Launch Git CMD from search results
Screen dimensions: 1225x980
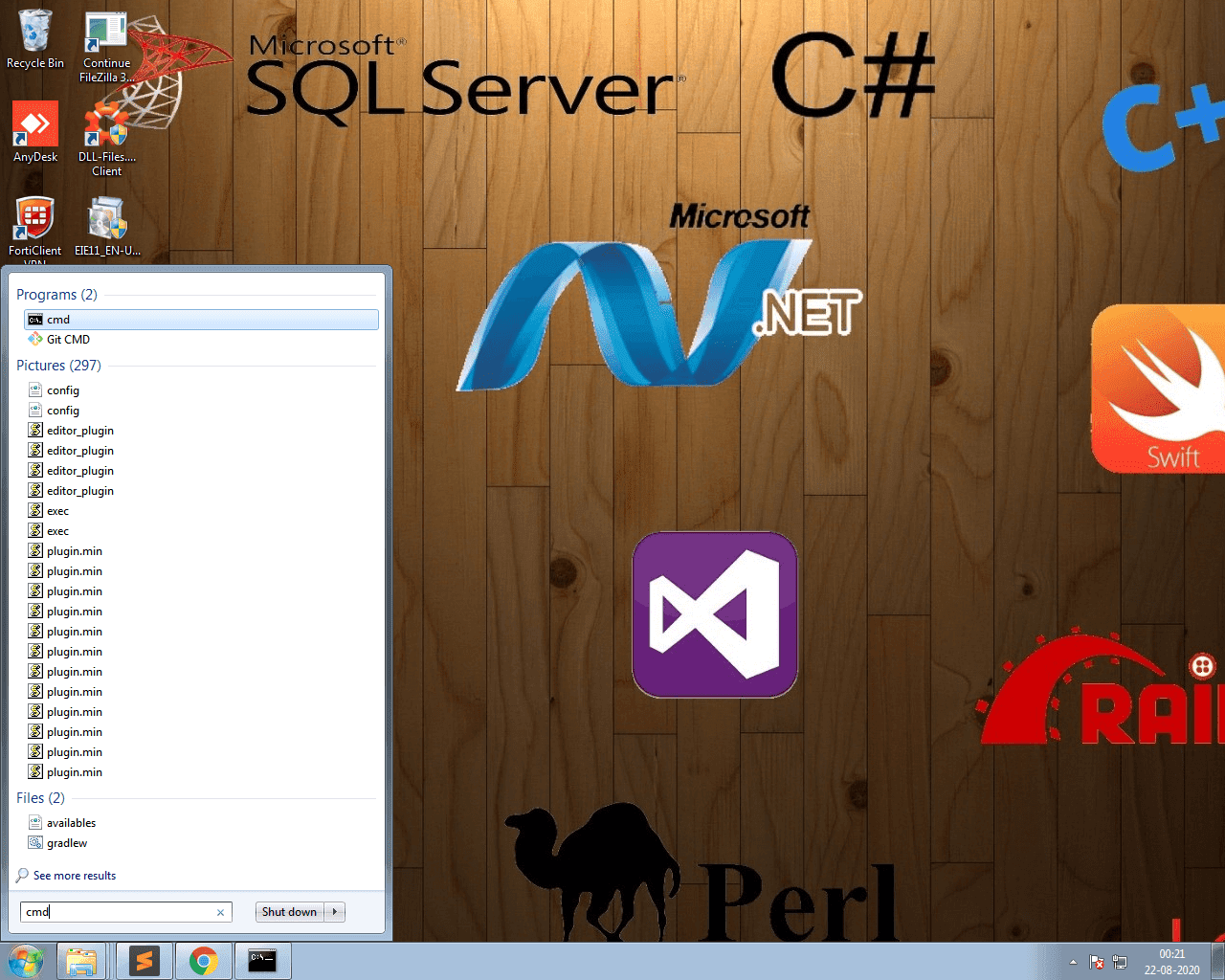click(201, 340)
